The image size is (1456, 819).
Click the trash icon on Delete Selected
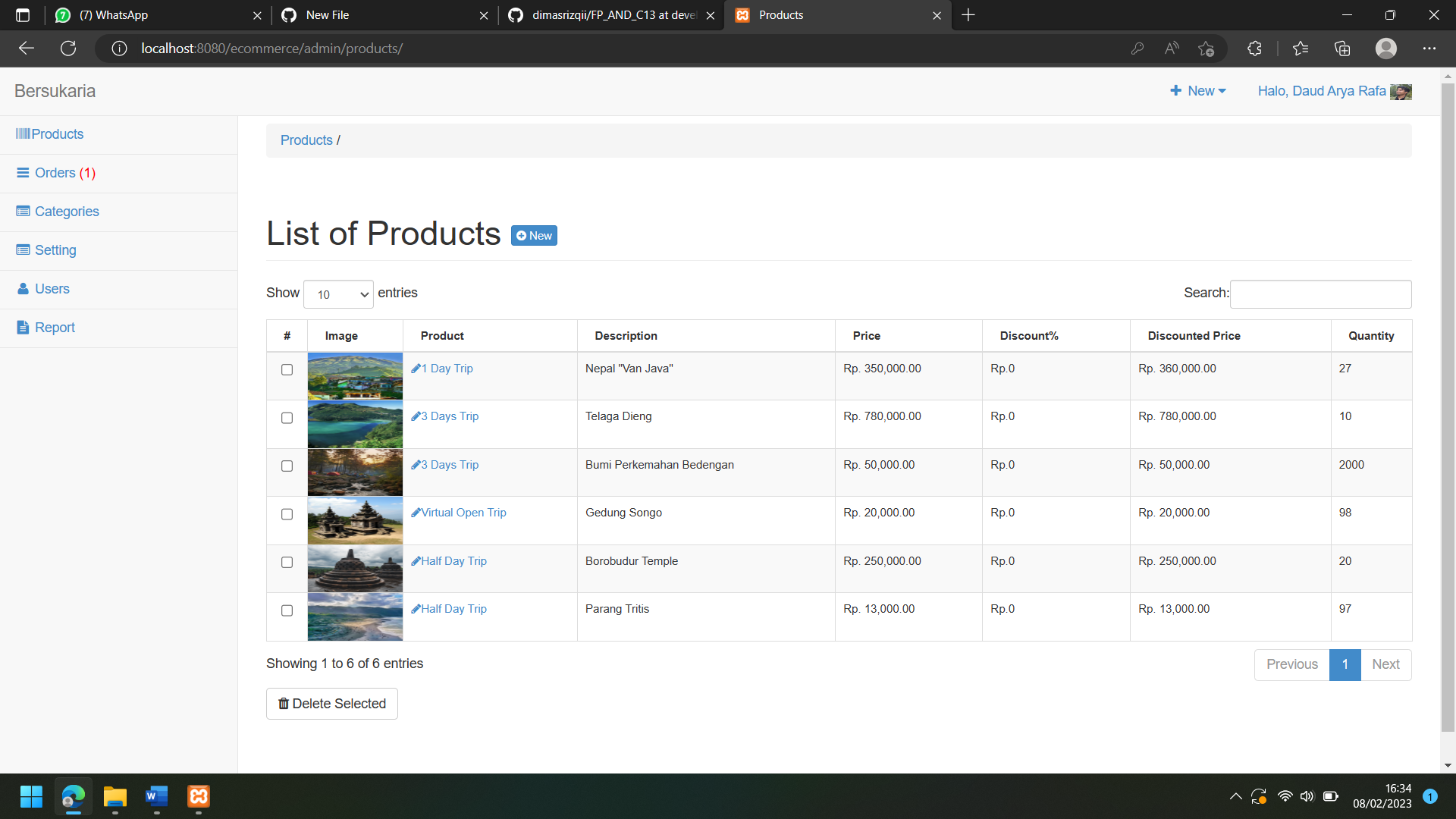(x=284, y=704)
